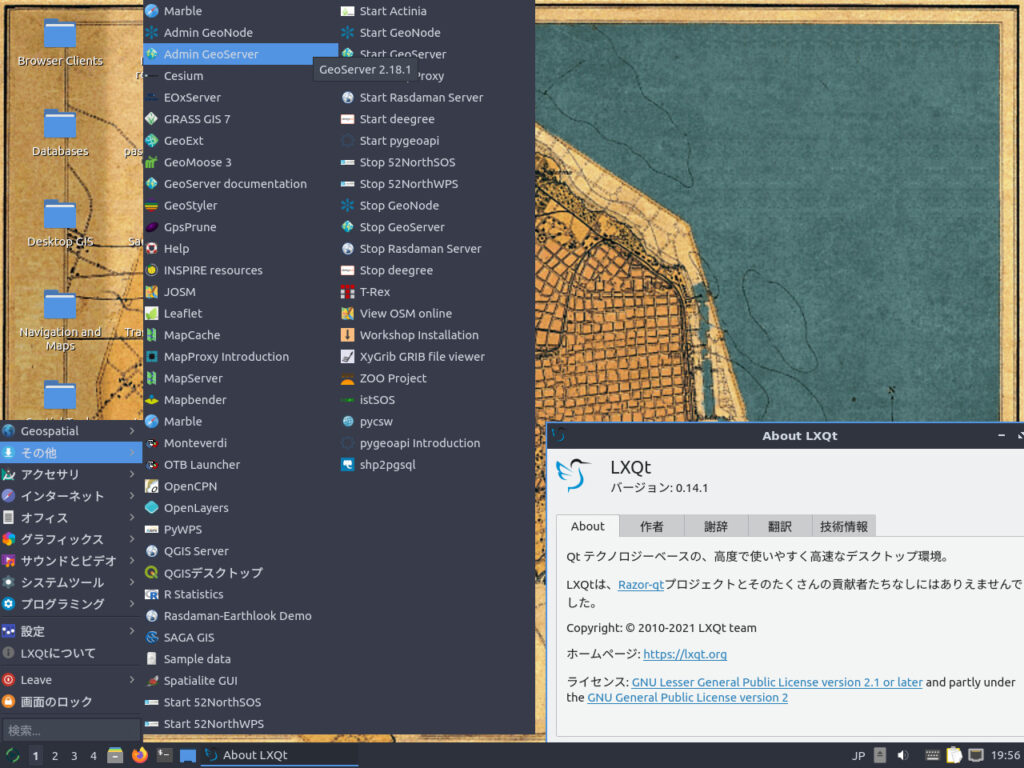1024x768 pixels.
Task: Switch to workspace 2 on the taskbar
Action: tap(57, 756)
